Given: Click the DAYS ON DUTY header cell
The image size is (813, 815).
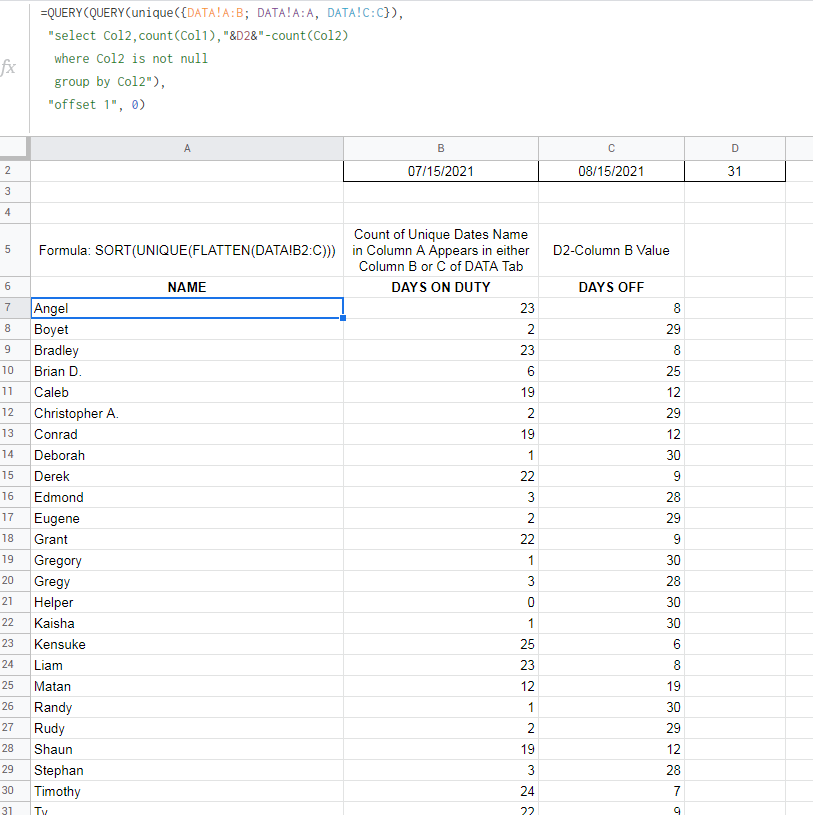Looking at the screenshot, I should [441, 287].
